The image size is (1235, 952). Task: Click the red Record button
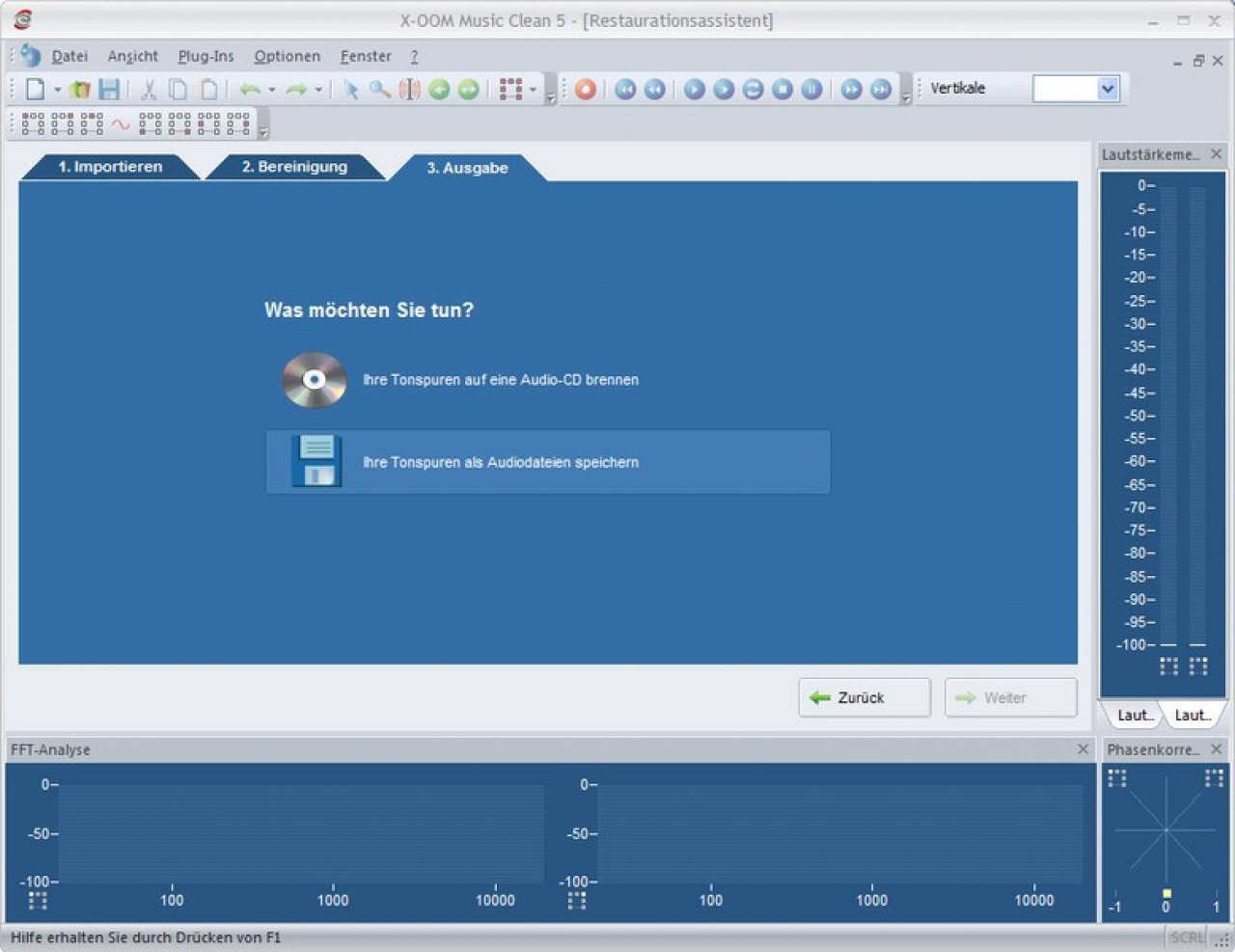[585, 90]
